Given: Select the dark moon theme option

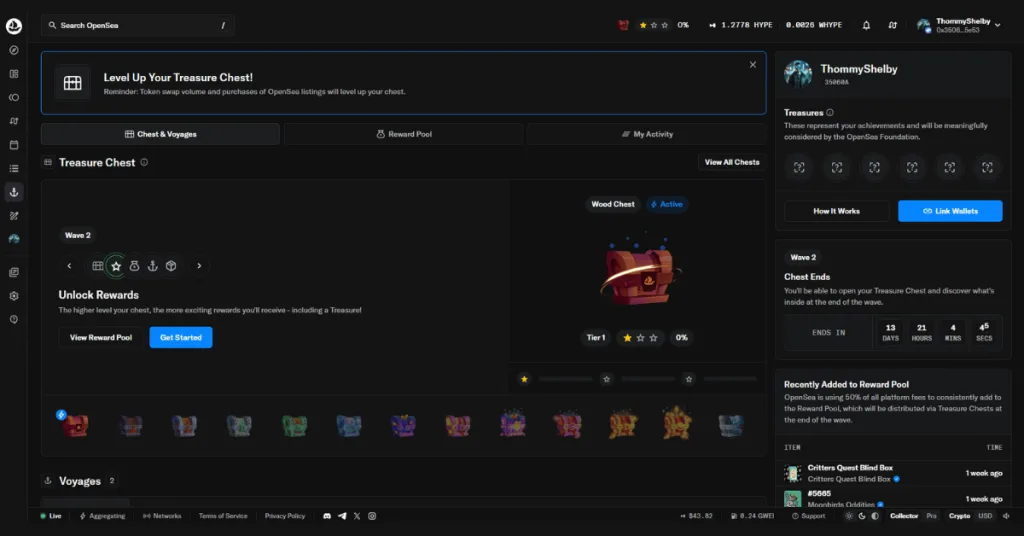Looking at the screenshot, I should 862,516.
